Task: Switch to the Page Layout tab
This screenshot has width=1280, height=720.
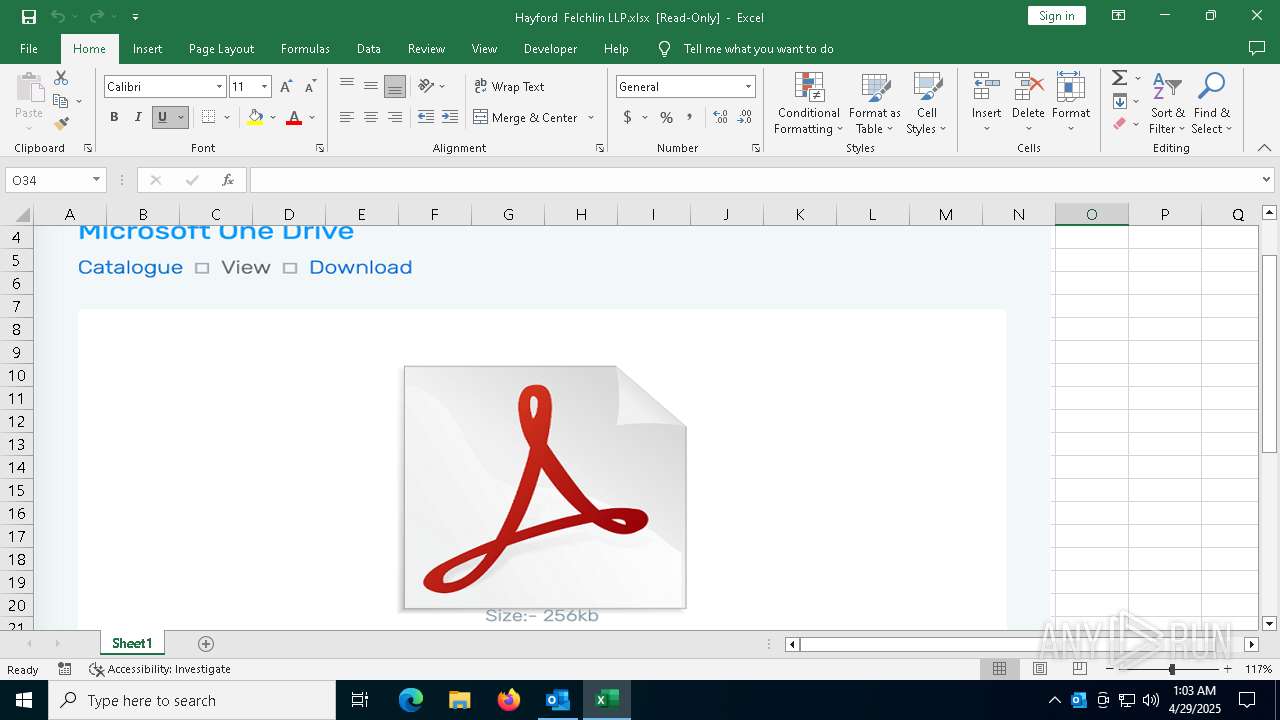Action: click(x=221, y=48)
